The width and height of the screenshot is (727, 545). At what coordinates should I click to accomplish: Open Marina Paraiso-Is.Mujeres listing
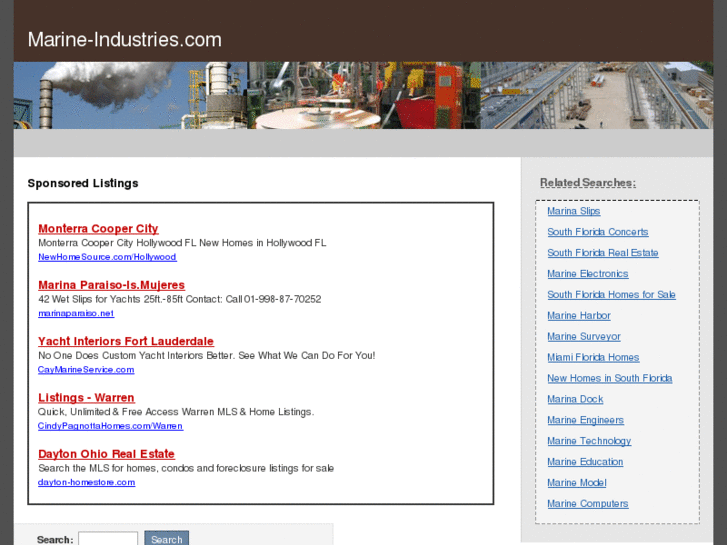tap(111, 285)
